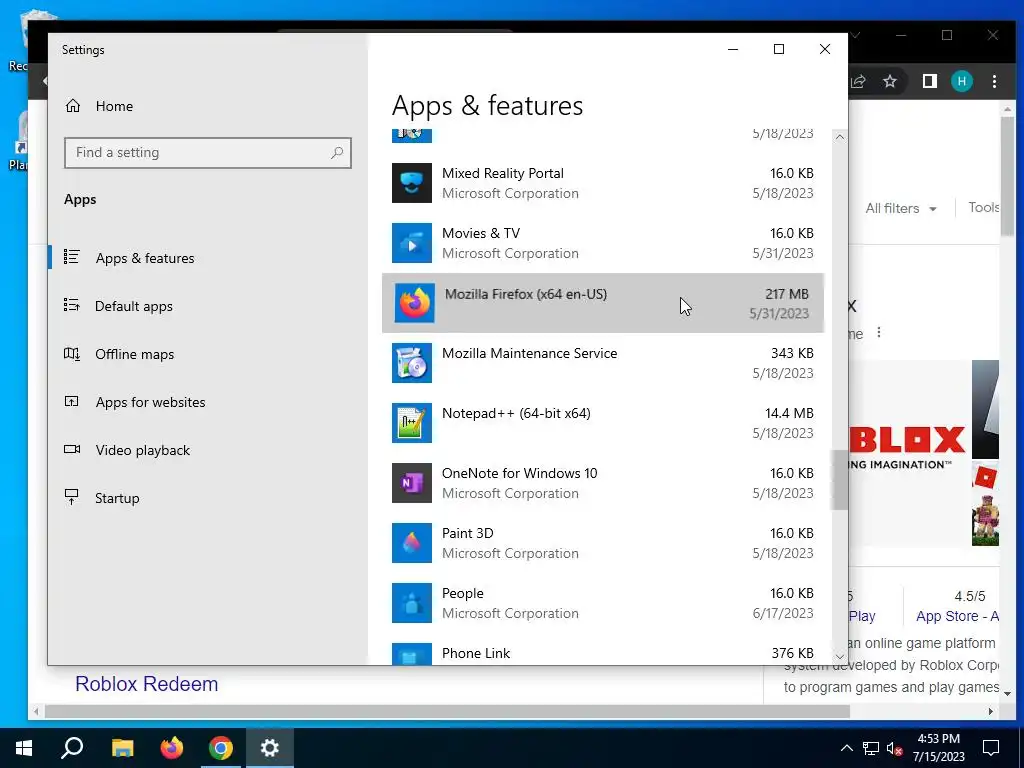The image size is (1024, 768).
Task: Select the People app entry
Action: pos(603,603)
